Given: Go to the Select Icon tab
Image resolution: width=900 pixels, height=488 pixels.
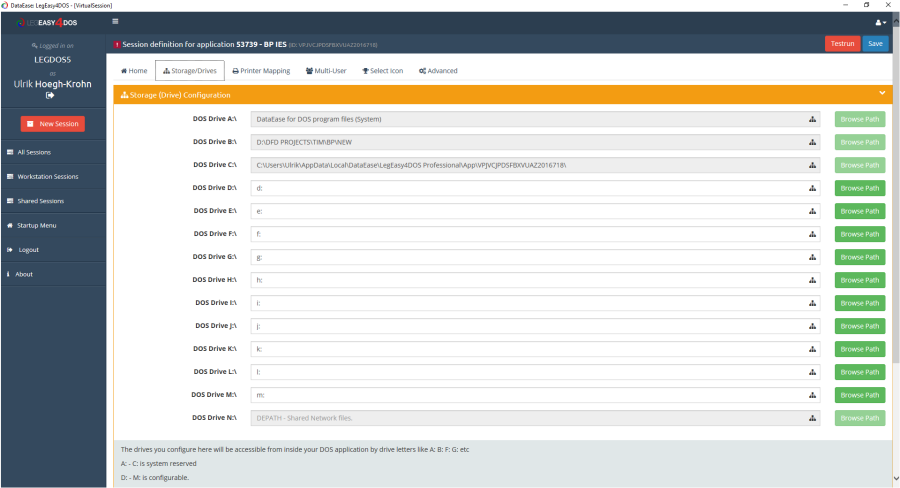Looking at the screenshot, I should click(x=382, y=71).
